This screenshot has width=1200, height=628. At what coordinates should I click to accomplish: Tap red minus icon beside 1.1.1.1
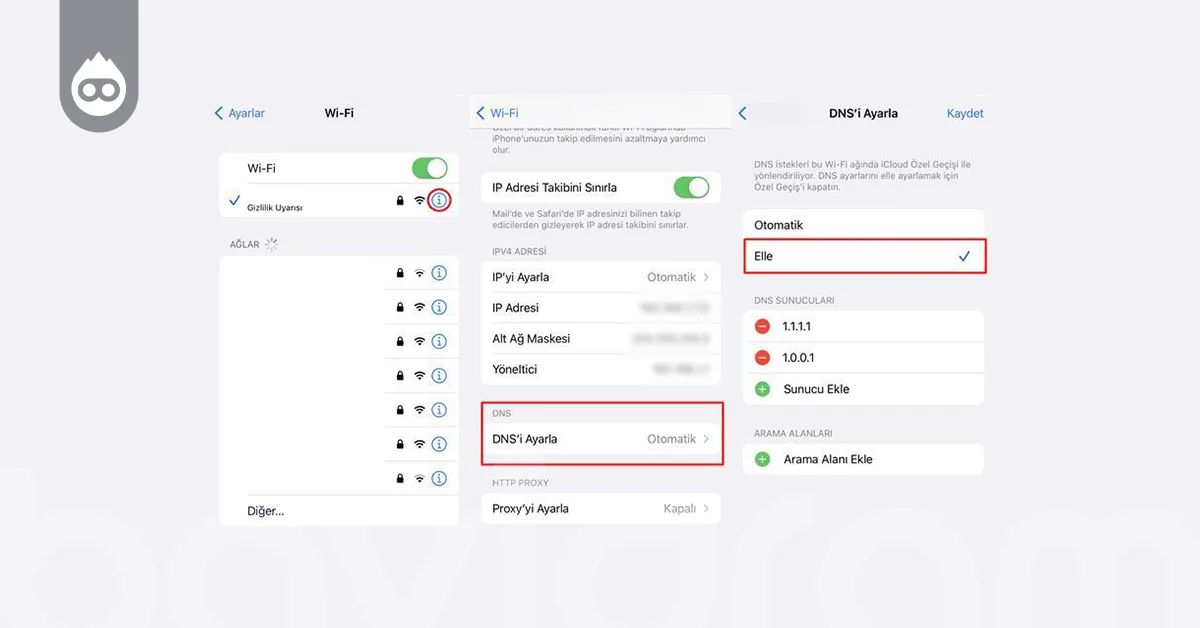(762, 327)
